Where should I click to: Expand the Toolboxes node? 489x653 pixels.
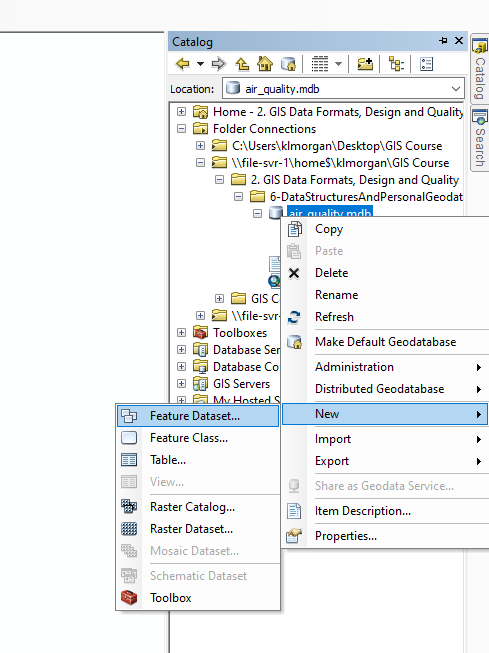181,333
